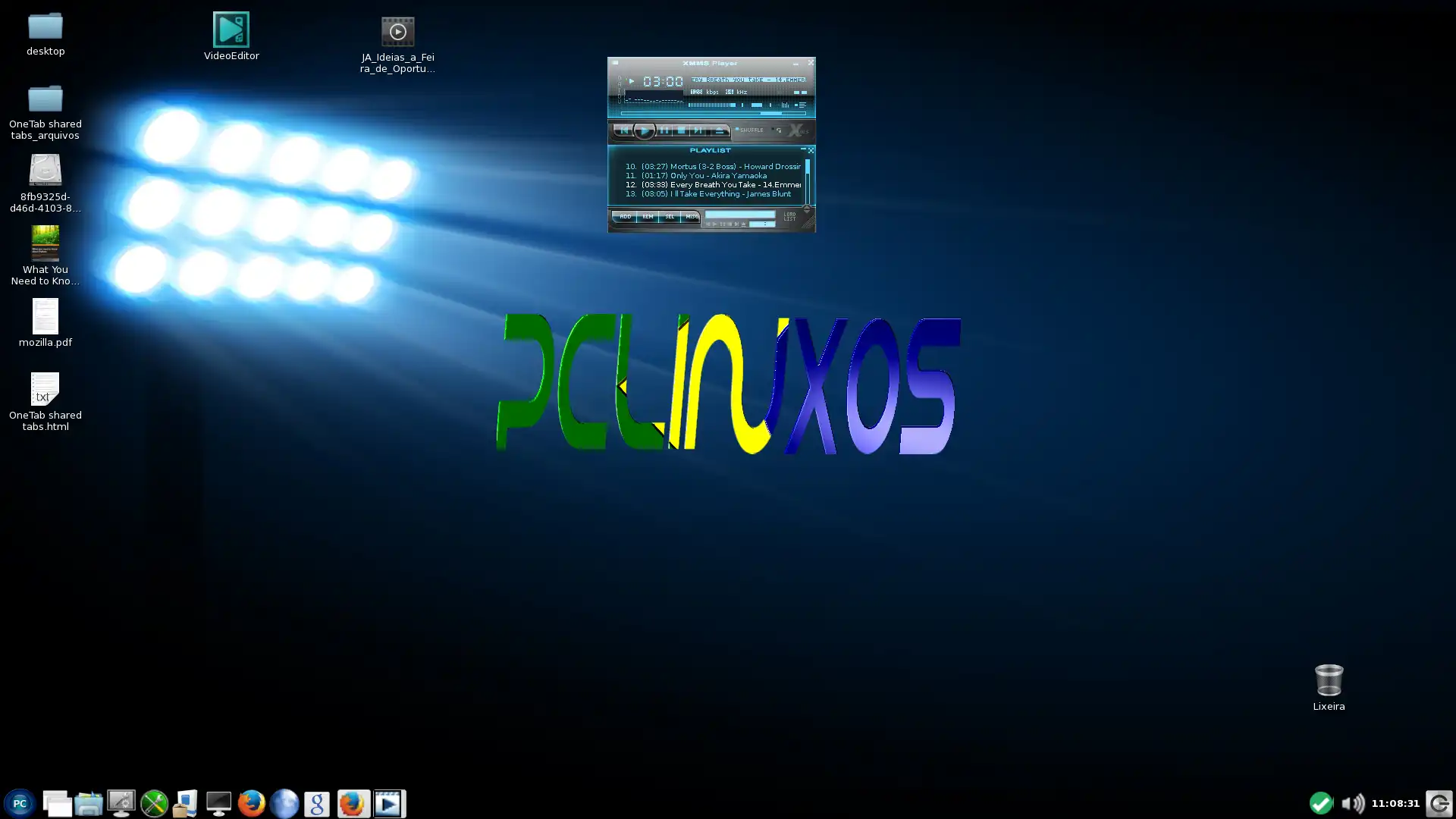Open the Google icon in the taskbar

[317, 803]
